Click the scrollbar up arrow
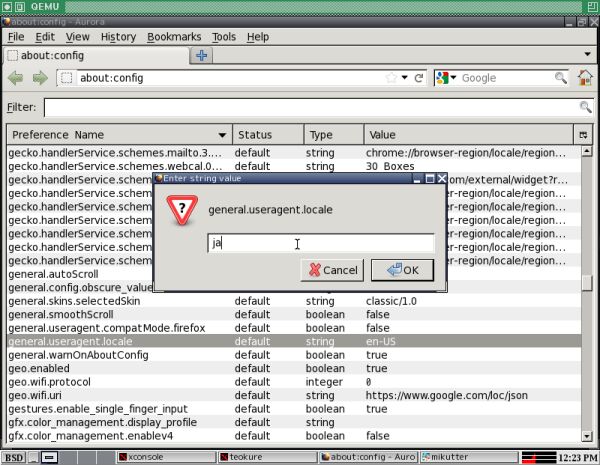600x465 pixels. coord(587,151)
